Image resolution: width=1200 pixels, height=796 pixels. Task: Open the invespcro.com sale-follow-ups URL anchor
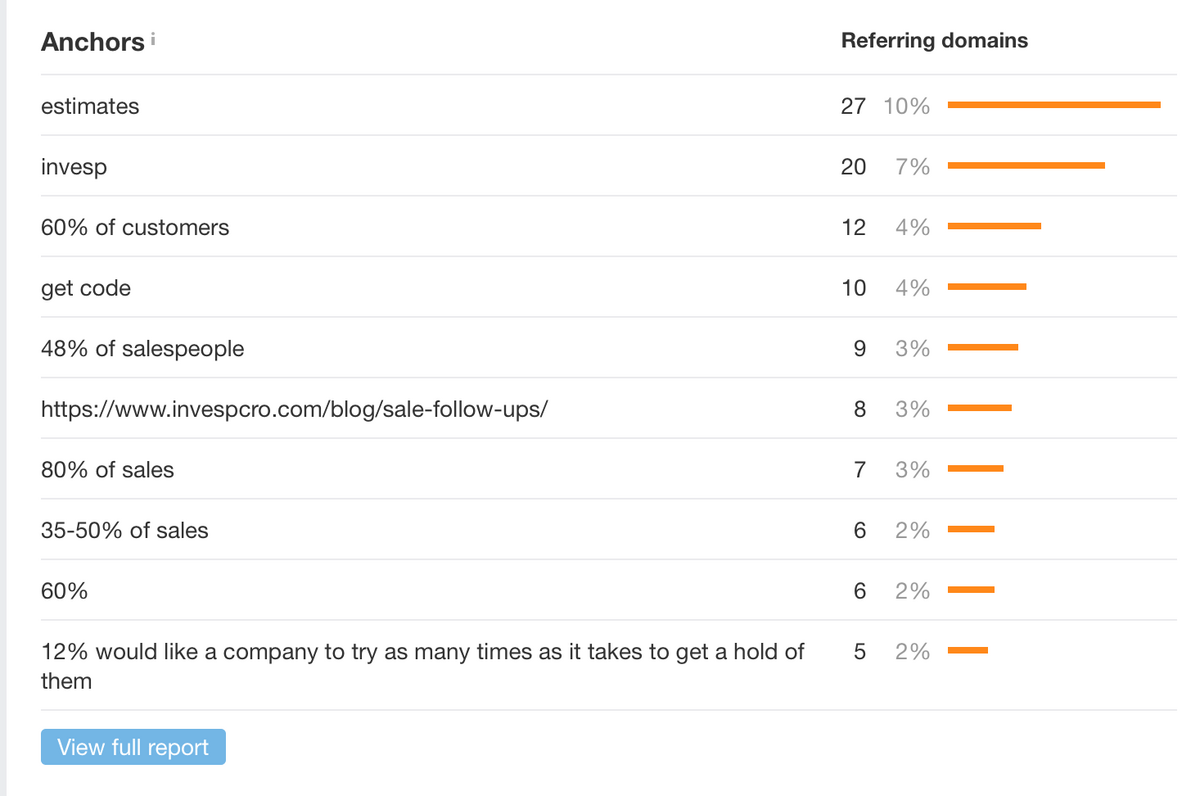point(294,409)
